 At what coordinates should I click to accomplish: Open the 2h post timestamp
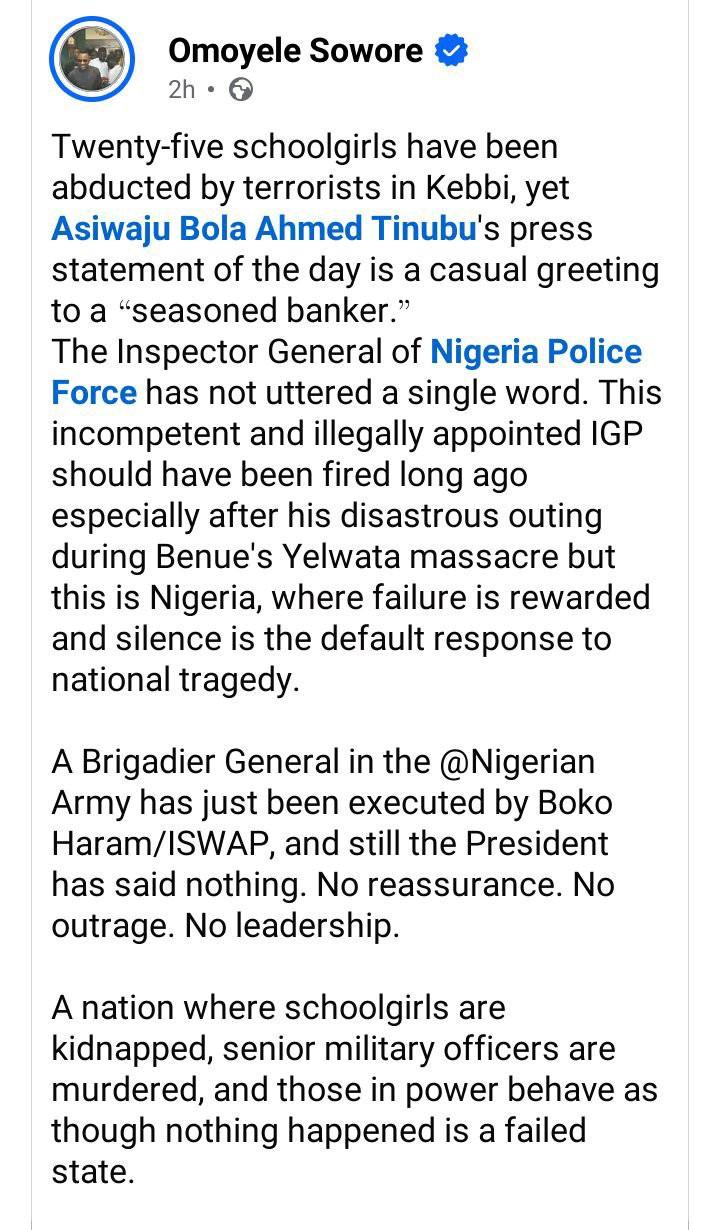coord(181,90)
